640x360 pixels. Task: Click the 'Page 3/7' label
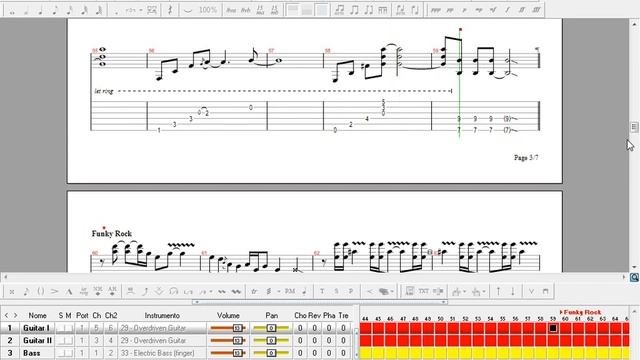[526, 158]
